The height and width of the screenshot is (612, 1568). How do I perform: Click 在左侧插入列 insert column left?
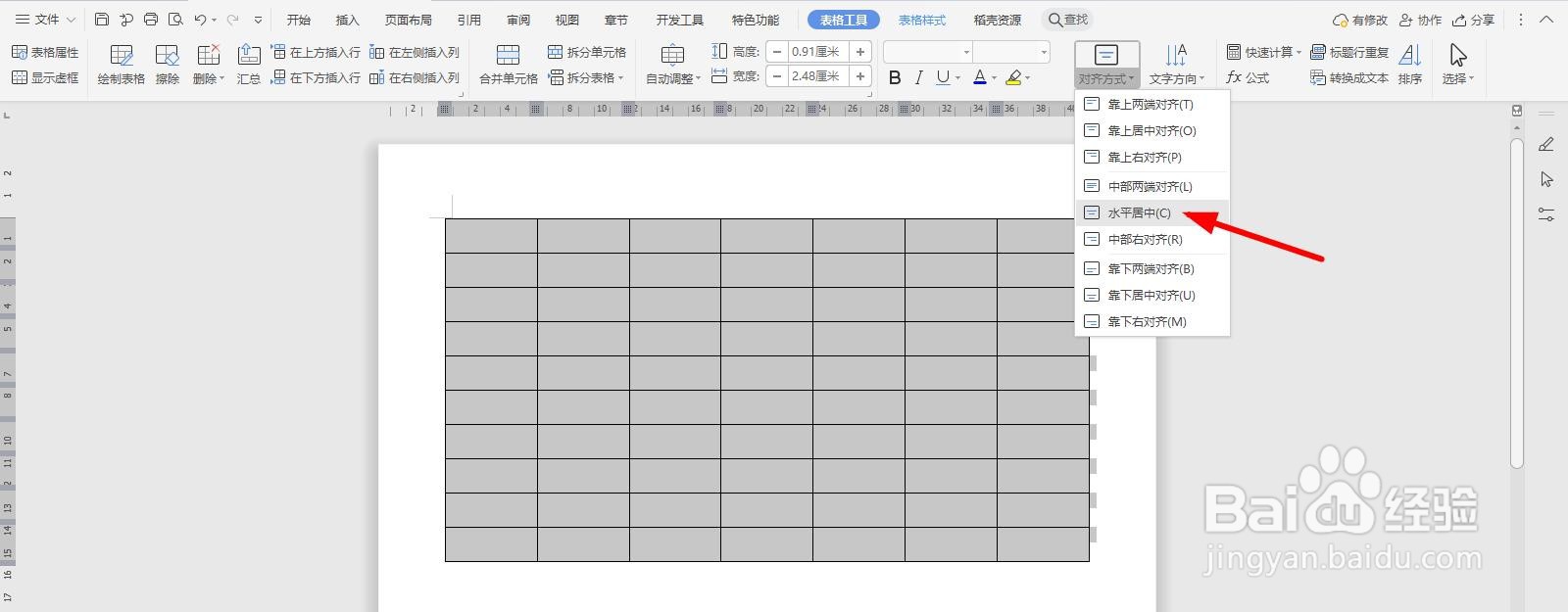tap(415, 52)
